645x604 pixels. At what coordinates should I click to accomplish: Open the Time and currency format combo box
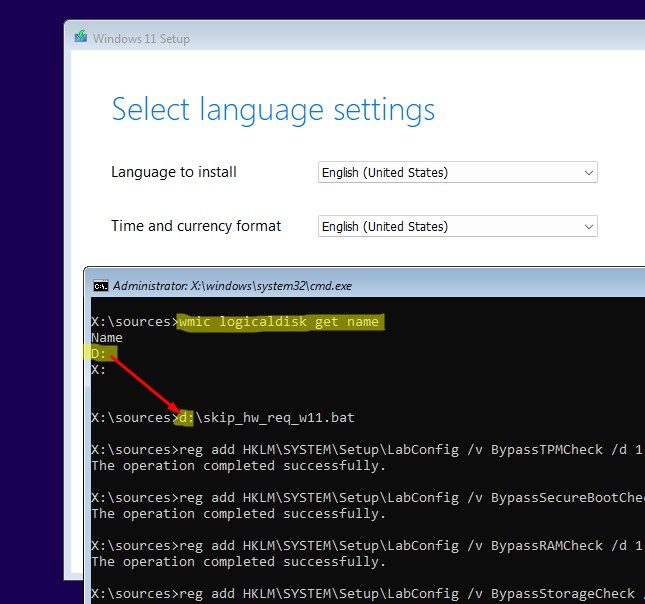457,227
